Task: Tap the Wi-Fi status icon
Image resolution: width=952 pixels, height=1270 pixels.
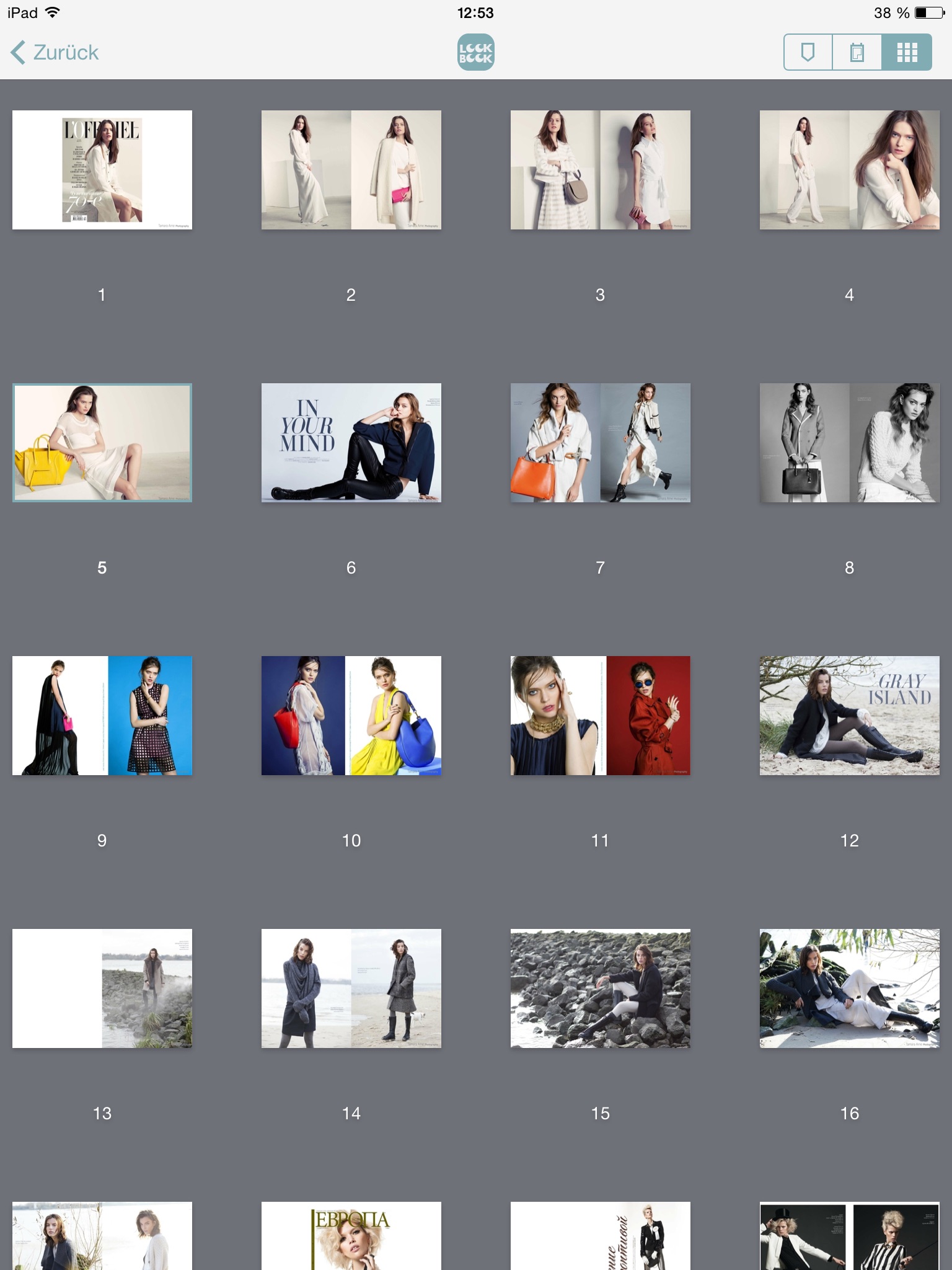Action: pos(53,12)
